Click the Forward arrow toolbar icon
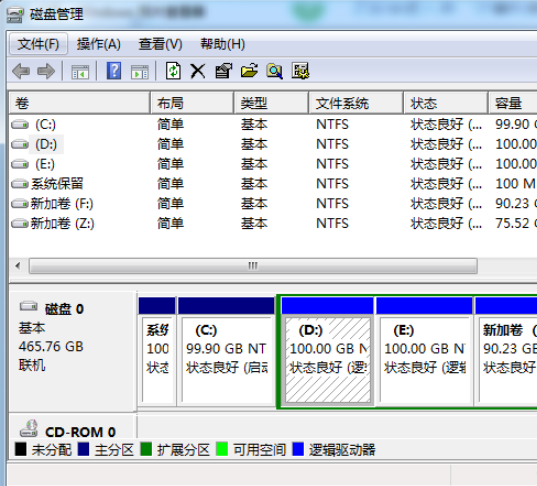This screenshot has height=486, width=537. [x=46, y=71]
